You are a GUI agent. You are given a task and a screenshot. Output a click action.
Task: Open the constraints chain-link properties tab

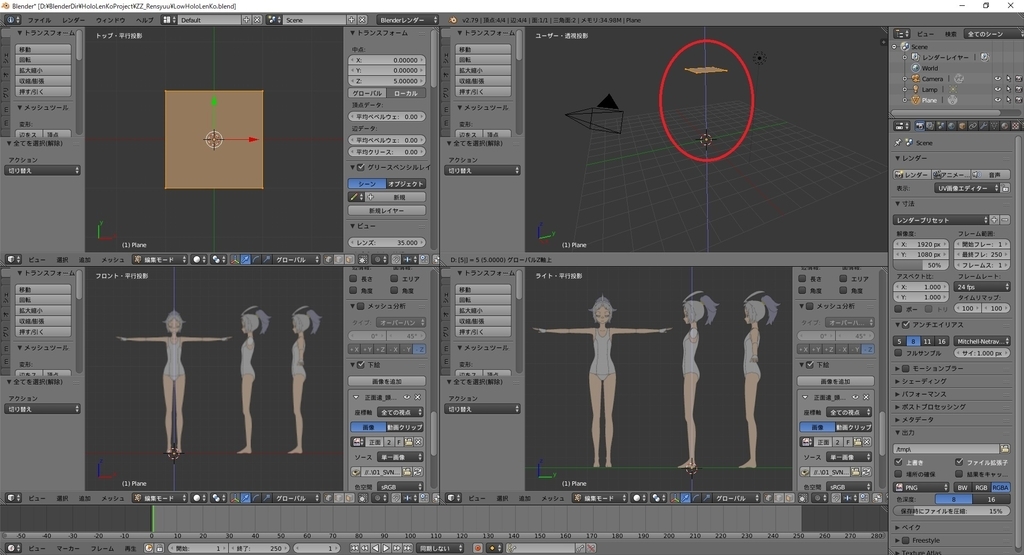point(973,125)
